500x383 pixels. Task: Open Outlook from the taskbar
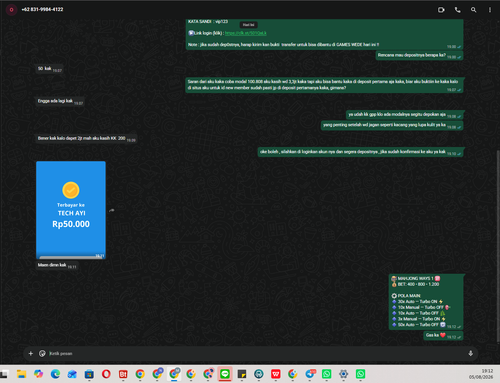(x=72, y=374)
